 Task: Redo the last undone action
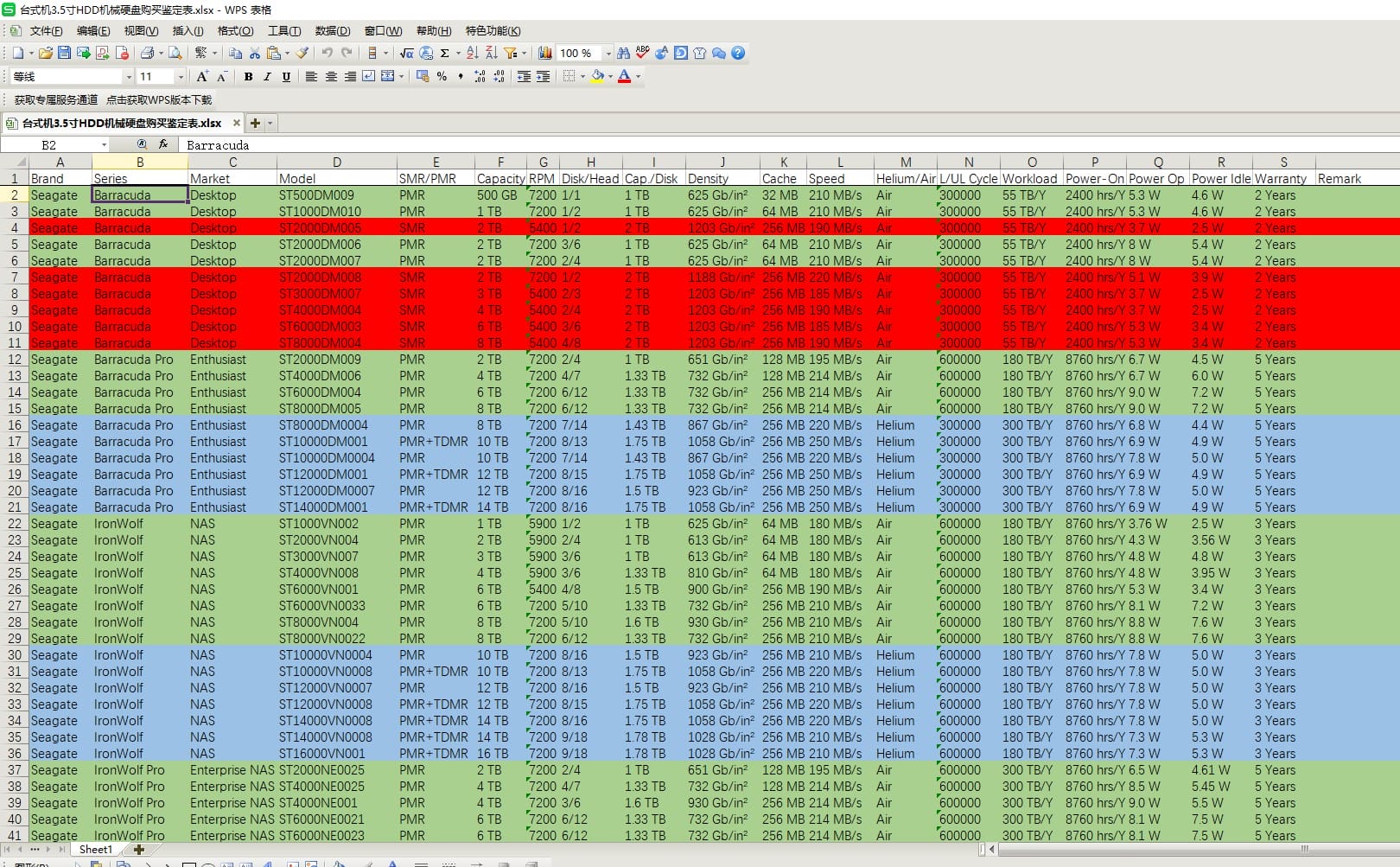[347, 53]
